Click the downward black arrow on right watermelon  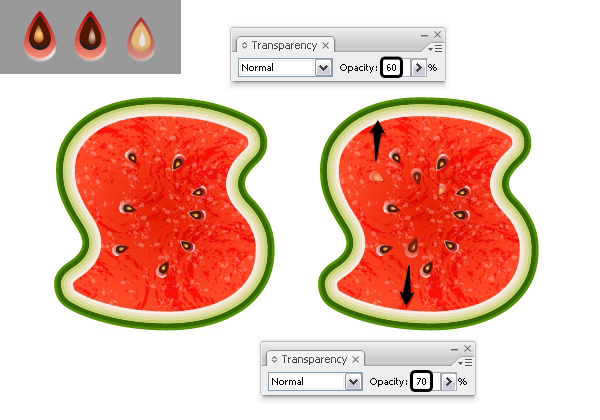pos(407,286)
